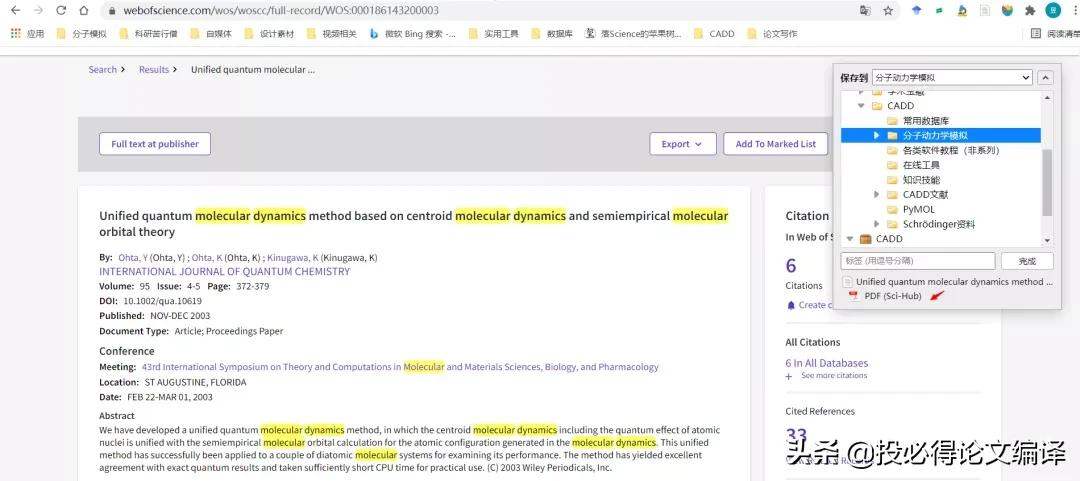This screenshot has height=481, width=1080.
Task: Expand the CADD文献 collection
Action: click(877, 195)
